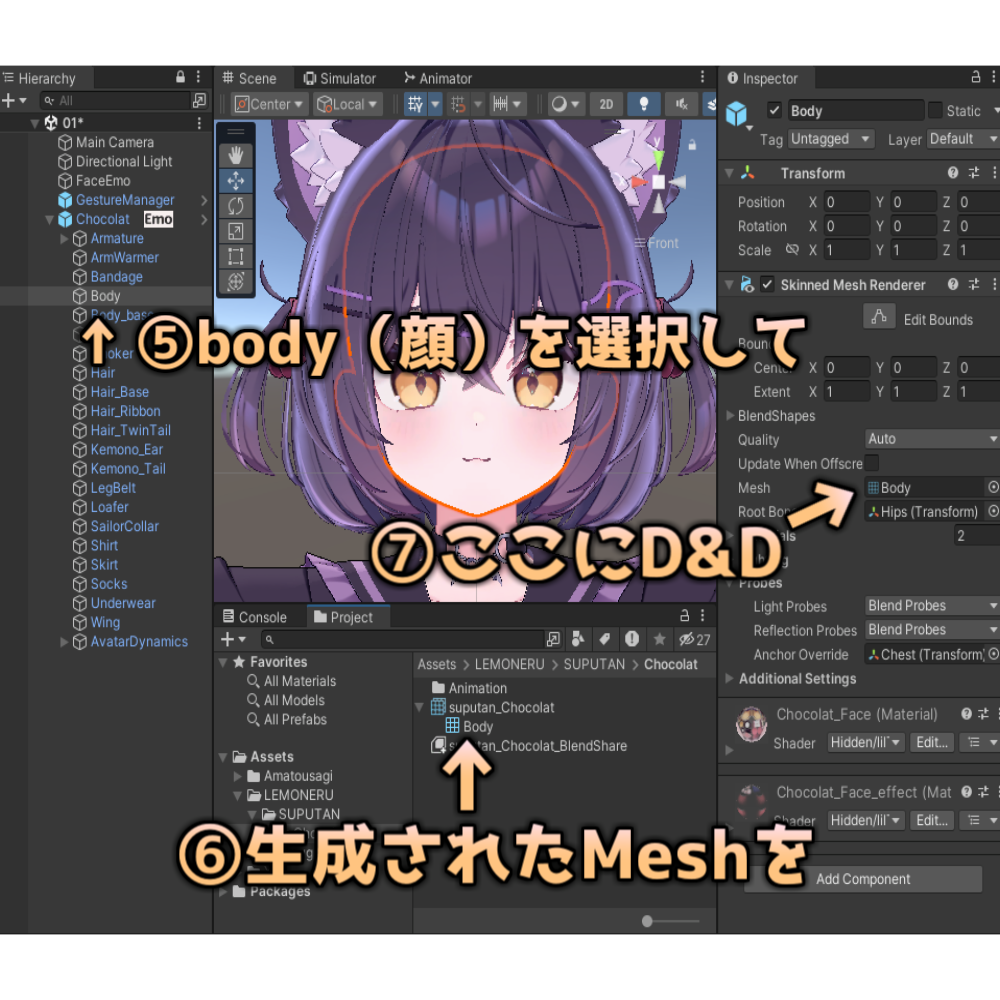Open Root Bone object picker circle
This screenshot has height=1000, width=1000.
click(x=993, y=511)
